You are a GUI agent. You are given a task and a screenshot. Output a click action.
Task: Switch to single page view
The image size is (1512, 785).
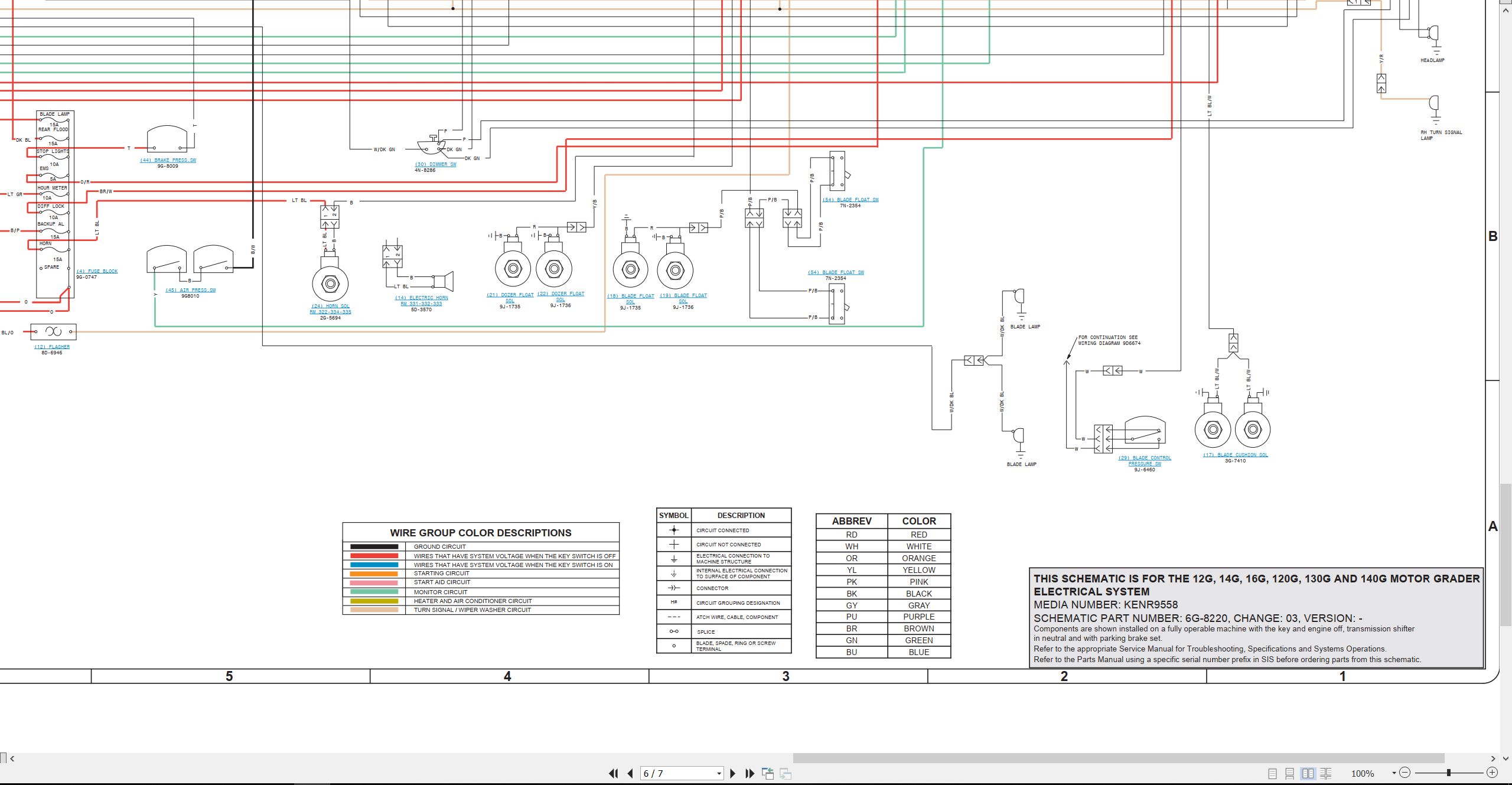coord(1273,773)
